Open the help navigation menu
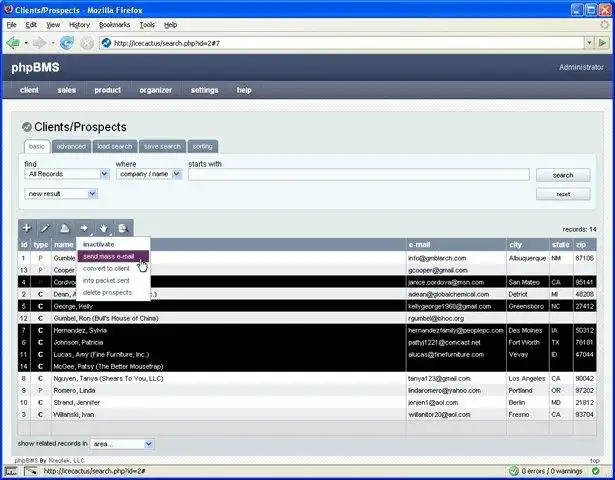Image resolution: width=615 pixels, height=480 pixels. click(244, 90)
